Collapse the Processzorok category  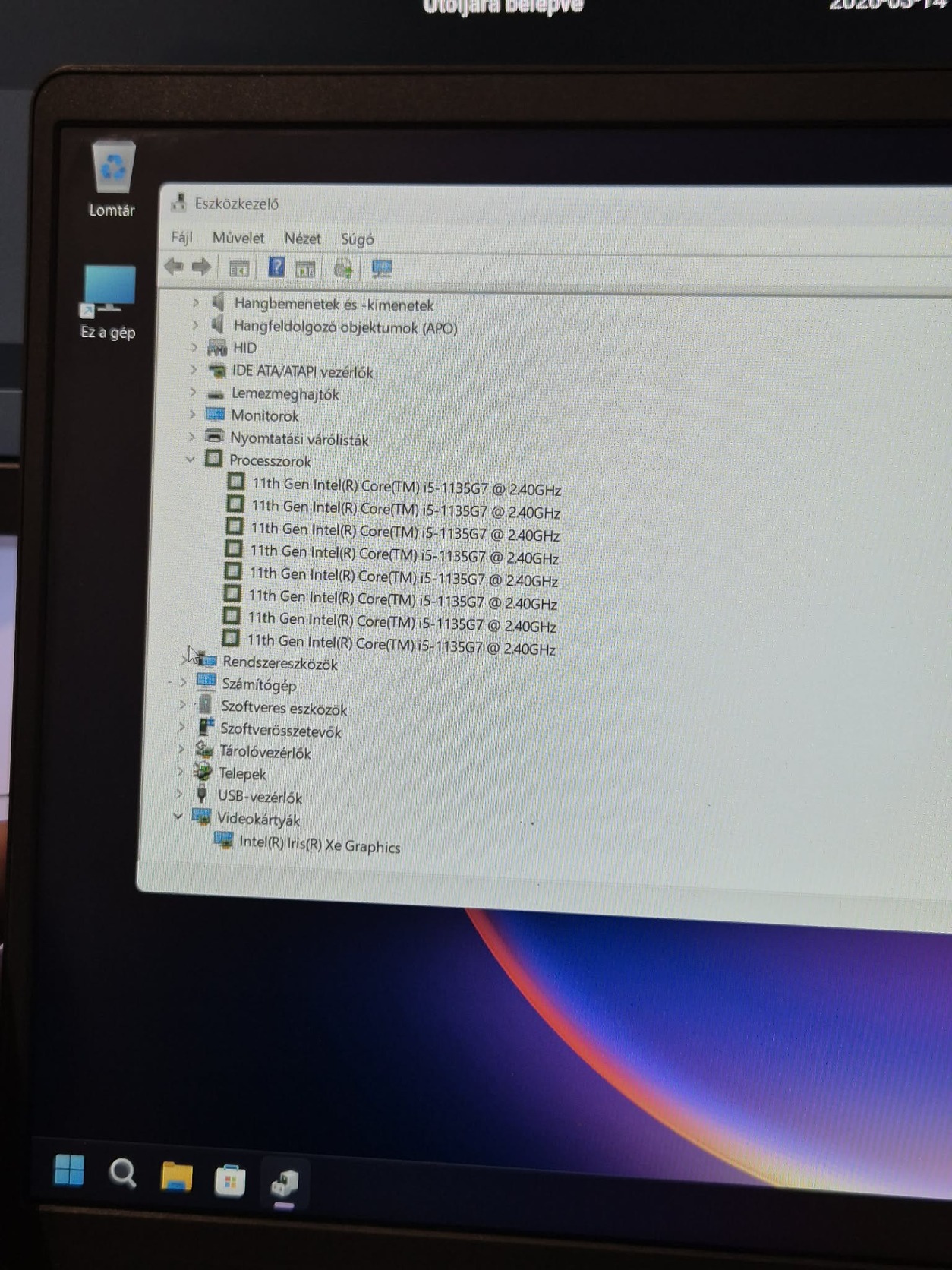point(191,459)
